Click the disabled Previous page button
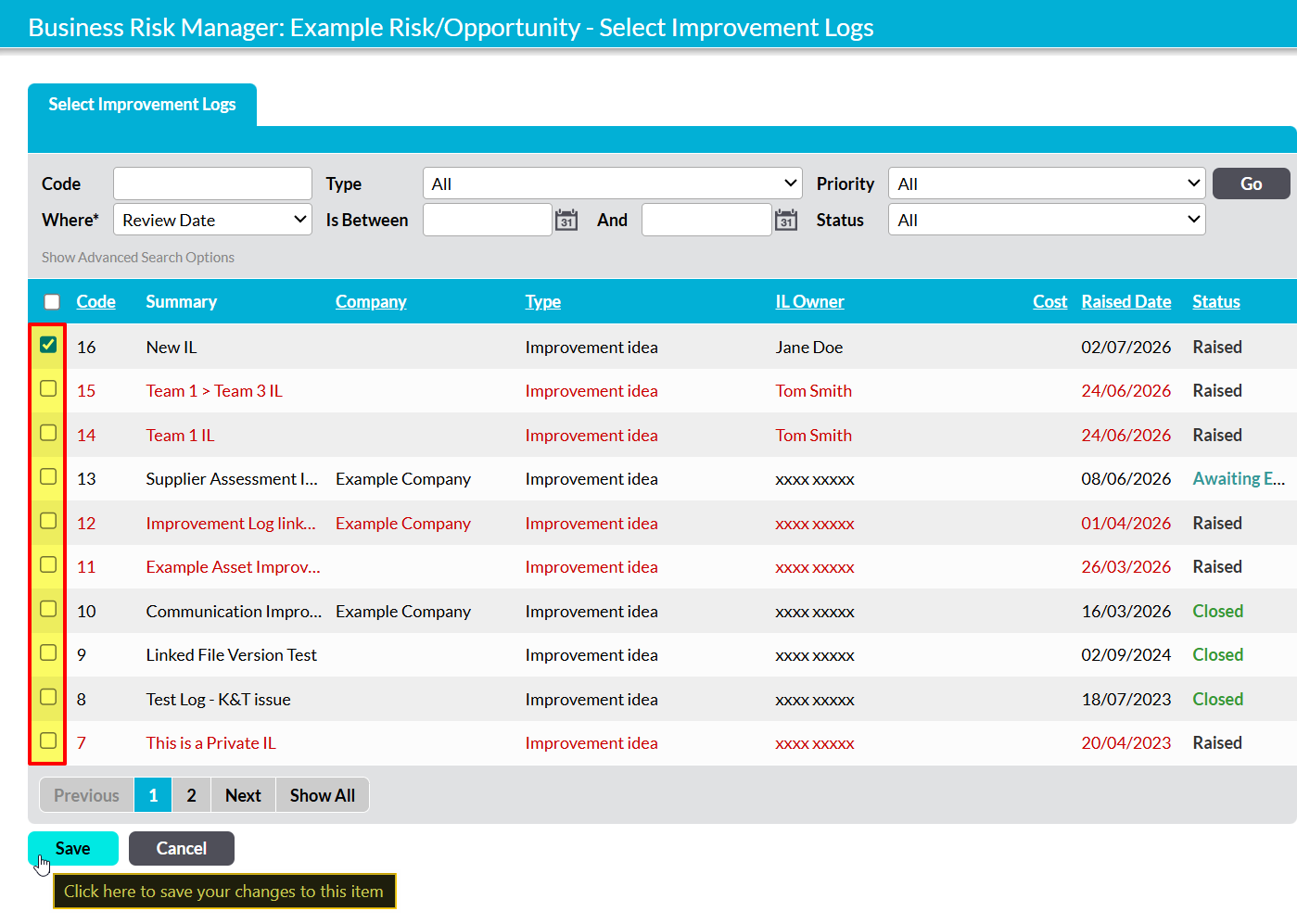Viewport: 1297px width, 924px height. click(x=86, y=795)
